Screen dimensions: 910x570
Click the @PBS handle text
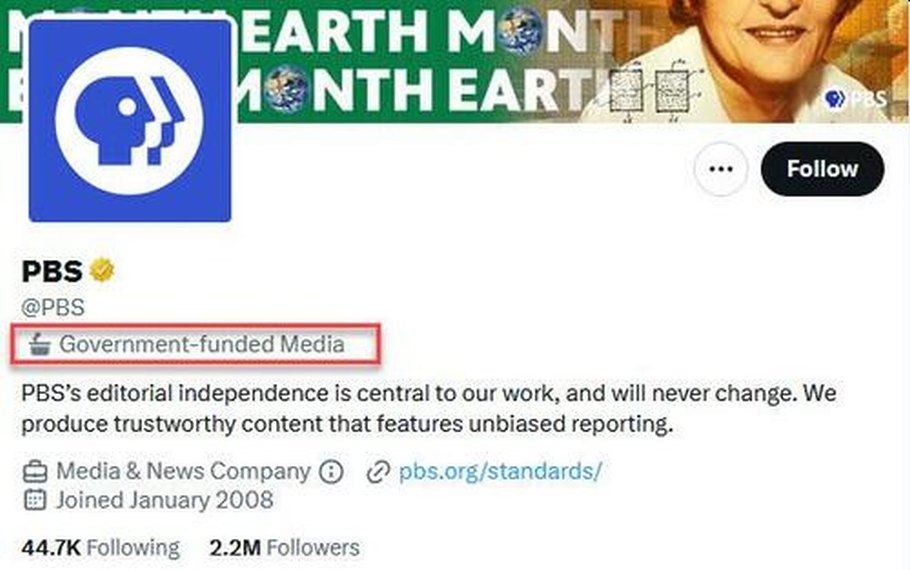coord(53,307)
